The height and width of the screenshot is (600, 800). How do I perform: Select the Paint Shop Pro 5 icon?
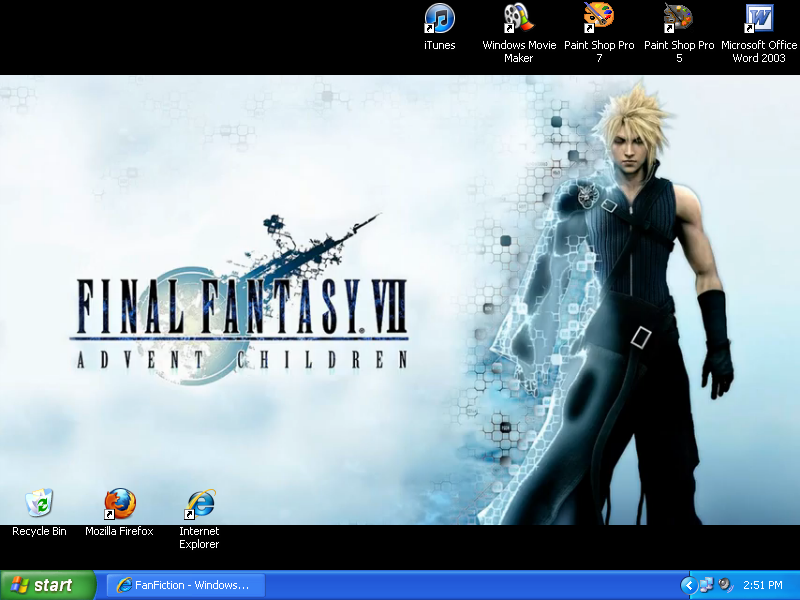(679, 18)
